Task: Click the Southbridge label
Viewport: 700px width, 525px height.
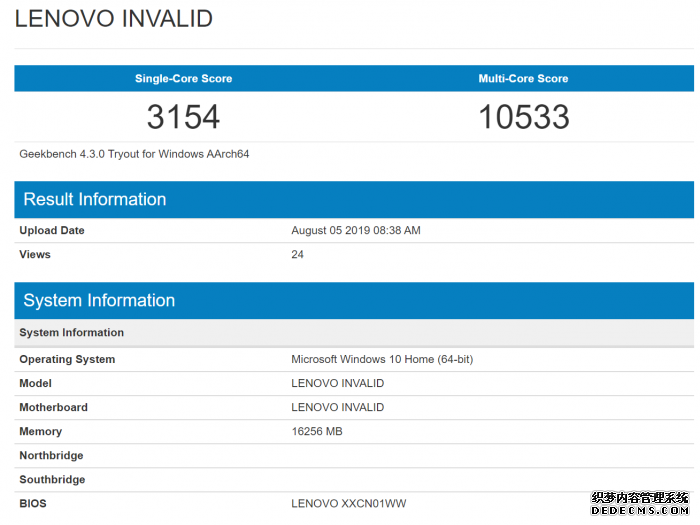Action: pyautogui.click(x=52, y=480)
